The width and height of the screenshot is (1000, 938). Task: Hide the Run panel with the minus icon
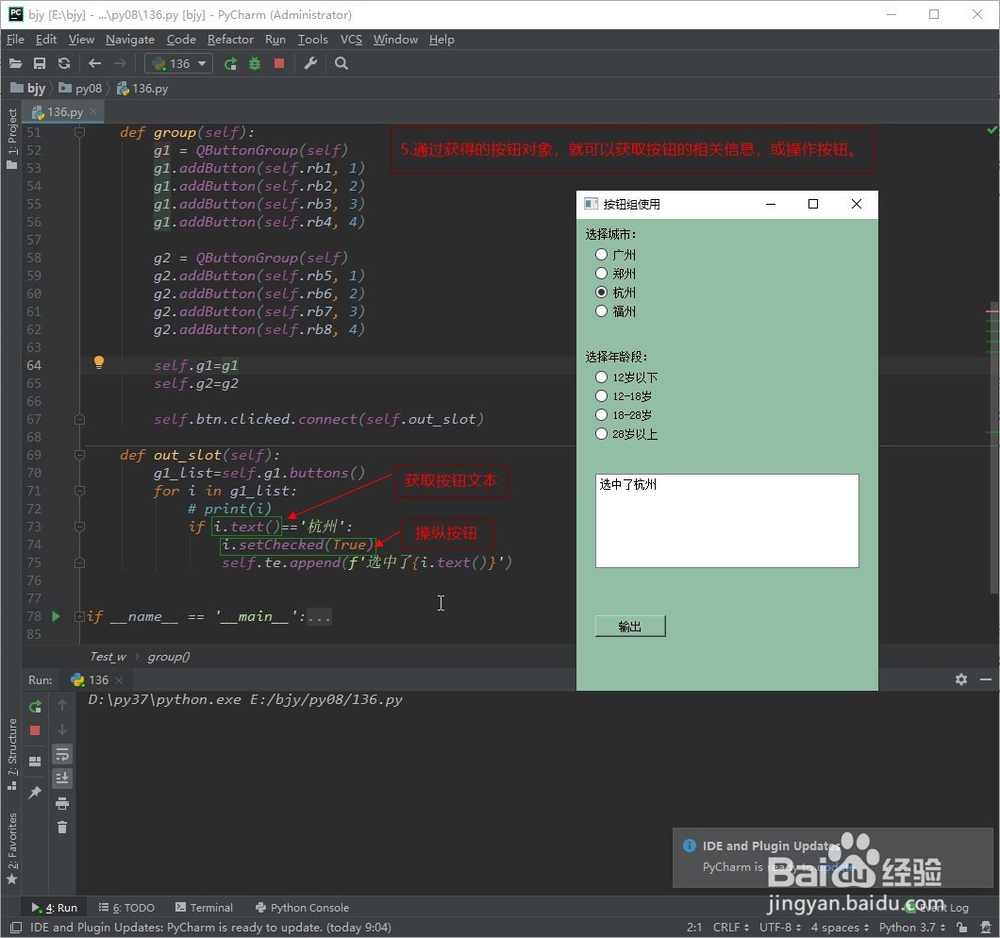pyautogui.click(x=985, y=679)
